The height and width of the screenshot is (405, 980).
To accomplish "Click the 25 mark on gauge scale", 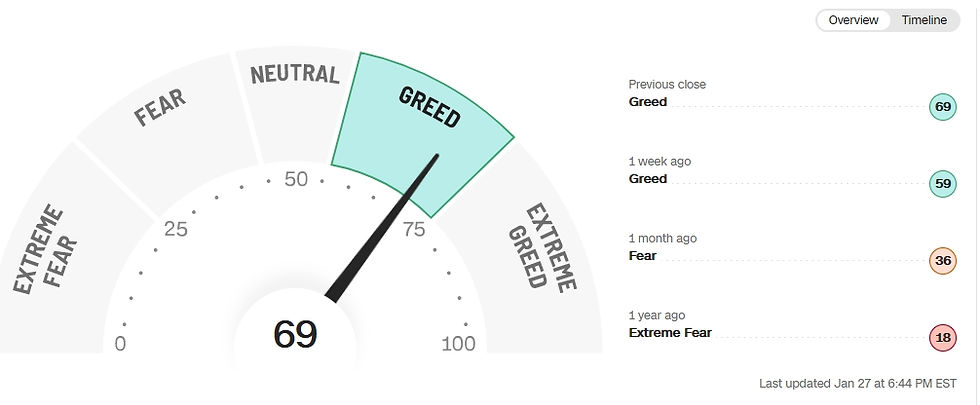I will pyautogui.click(x=176, y=229).
